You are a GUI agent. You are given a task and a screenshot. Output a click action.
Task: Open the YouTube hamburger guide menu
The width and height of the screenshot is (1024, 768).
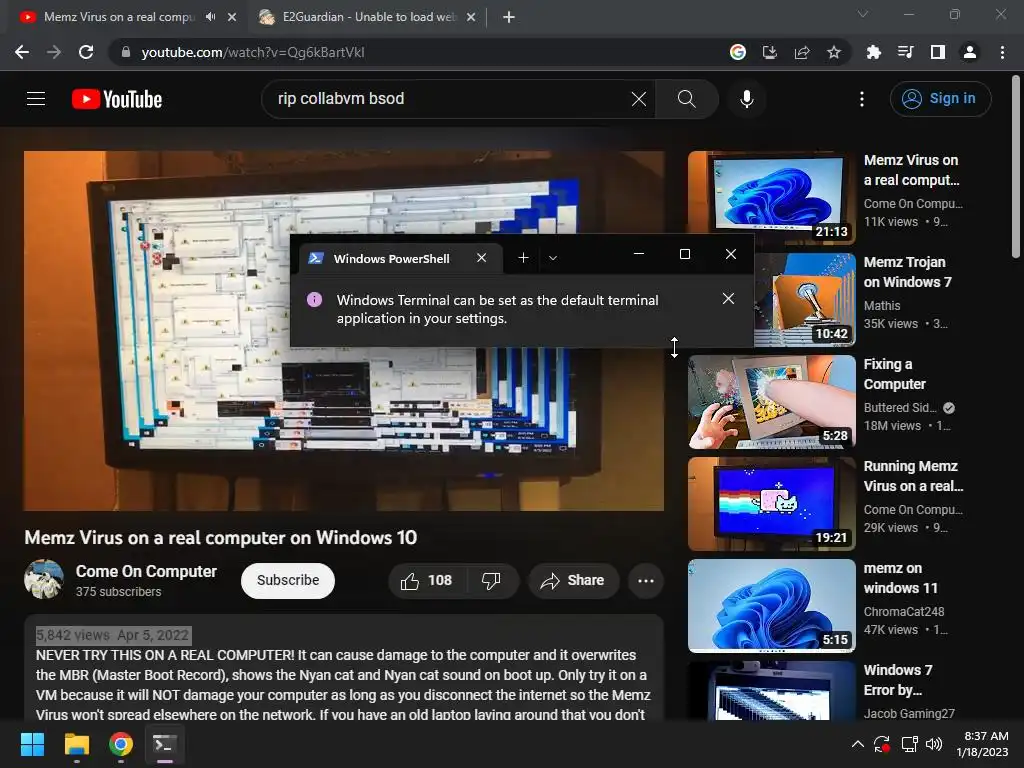(36, 99)
